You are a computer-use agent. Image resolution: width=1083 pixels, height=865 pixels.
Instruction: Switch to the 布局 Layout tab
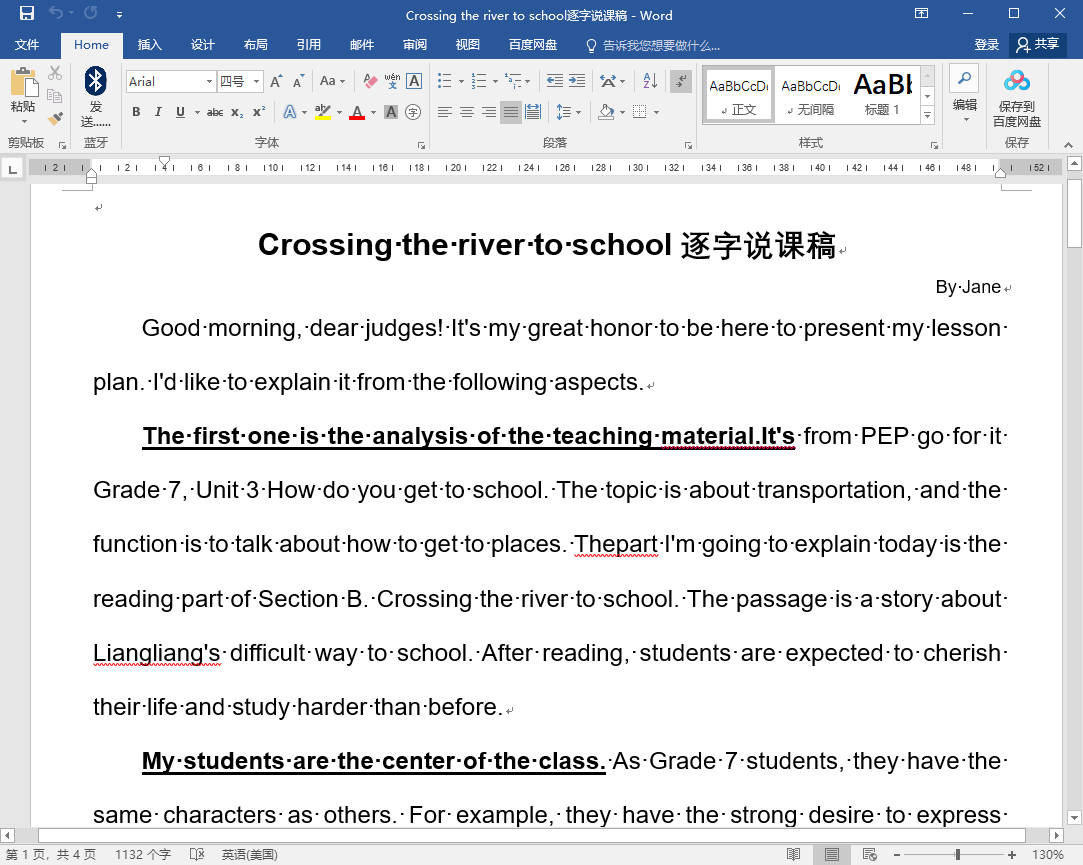[x=256, y=45]
